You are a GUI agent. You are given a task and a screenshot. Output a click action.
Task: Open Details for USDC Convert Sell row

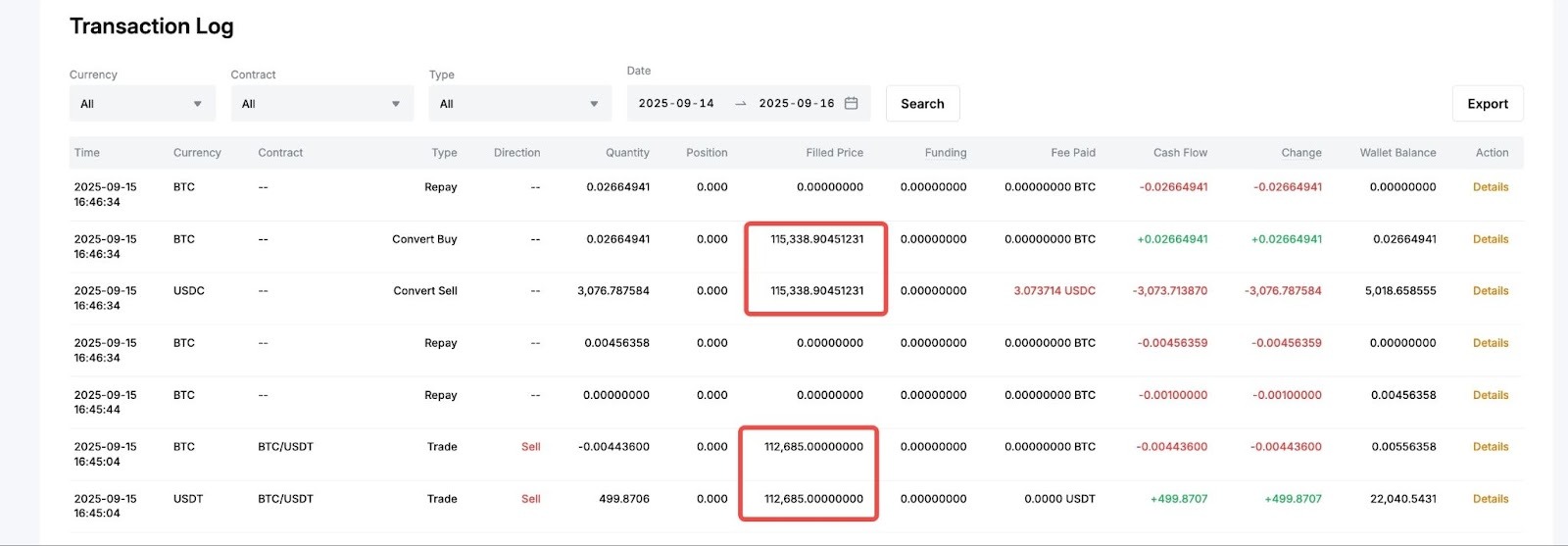click(1490, 291)
